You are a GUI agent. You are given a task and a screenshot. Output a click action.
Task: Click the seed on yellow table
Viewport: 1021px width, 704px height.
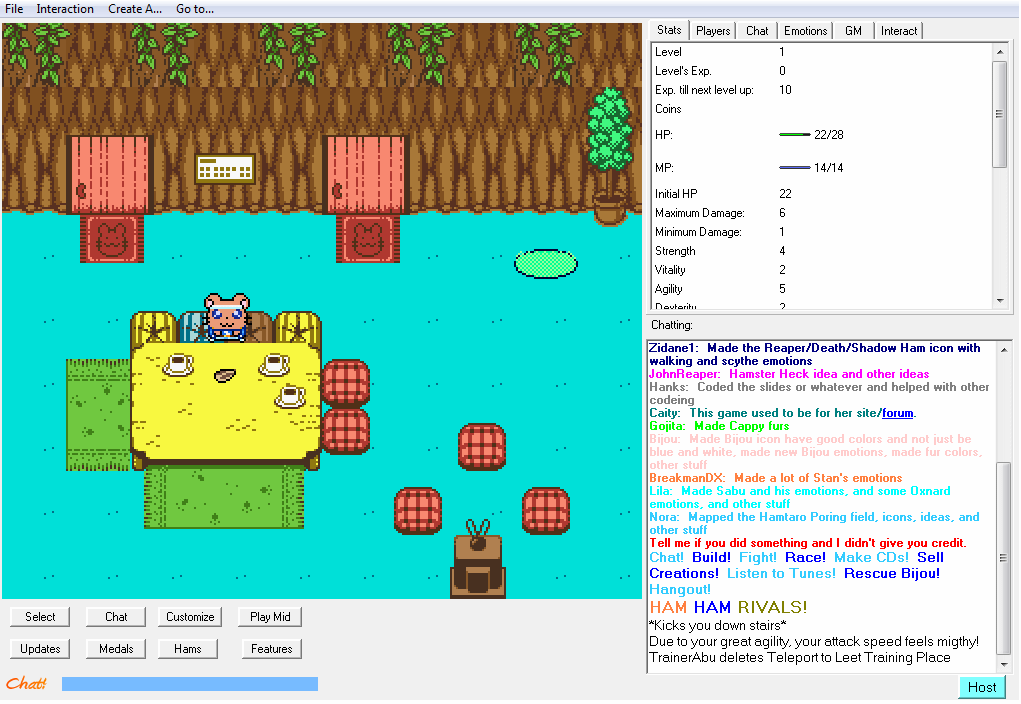(227, 375)
